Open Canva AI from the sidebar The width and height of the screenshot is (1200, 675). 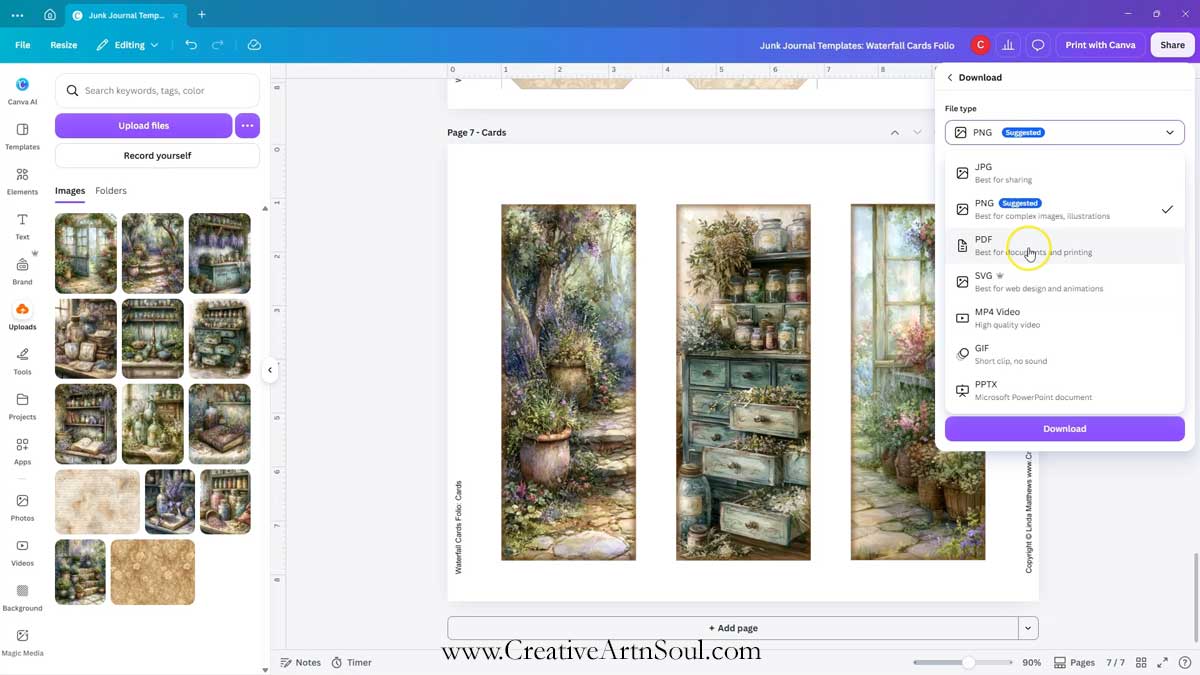(x=22, y=90)
